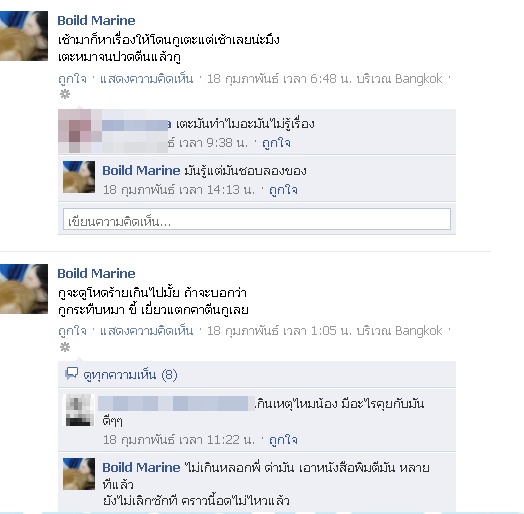Screen dimensions: 524x514
Task: Click the blurred commenter avatar in 11:22 comment
Action: (79, 410)
